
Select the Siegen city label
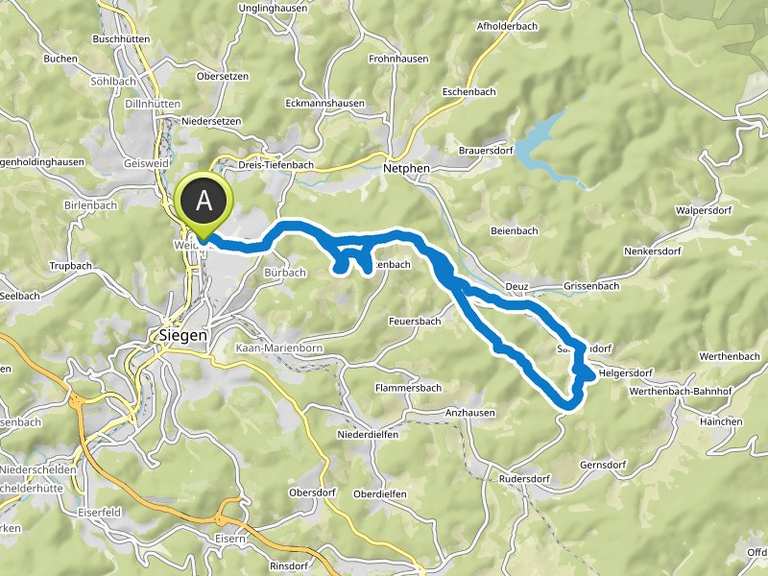[183, 336]
